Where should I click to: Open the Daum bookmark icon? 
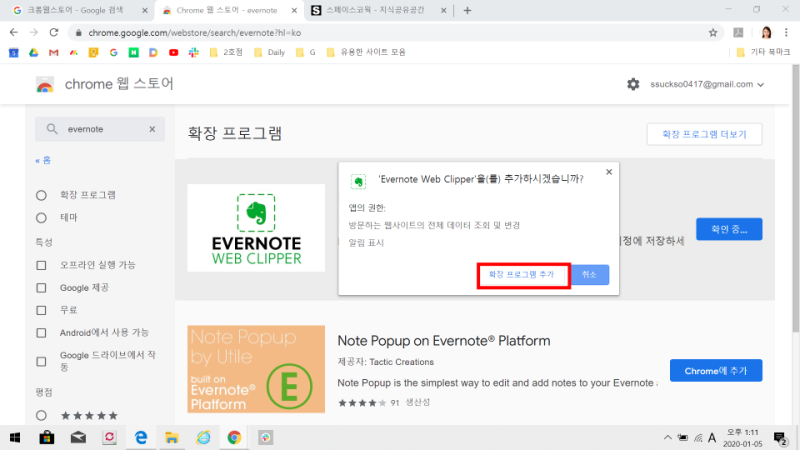[x=153, y=53]
